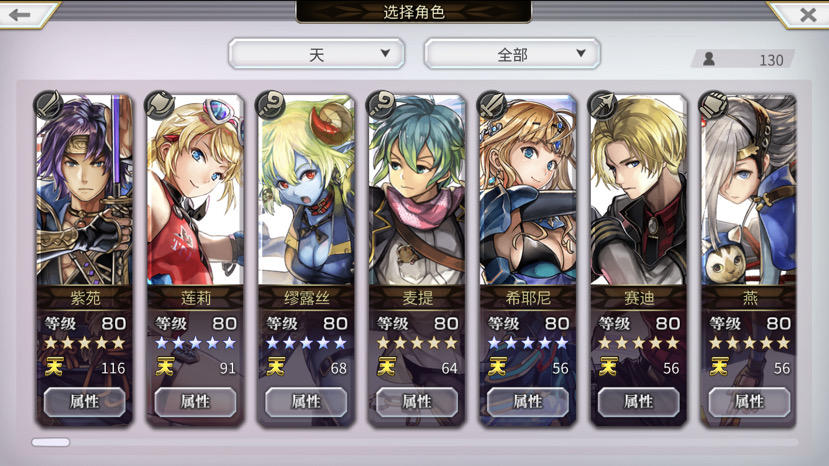The image size is (829, 466).
Task: View 属性 of character 莲莉
Action: [195, 402]
